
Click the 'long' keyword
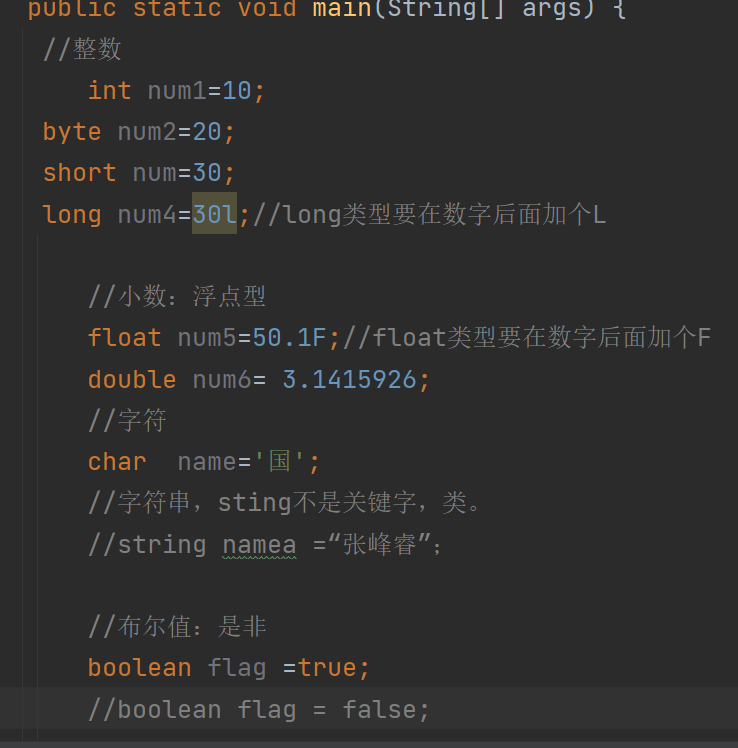[72, 214]
